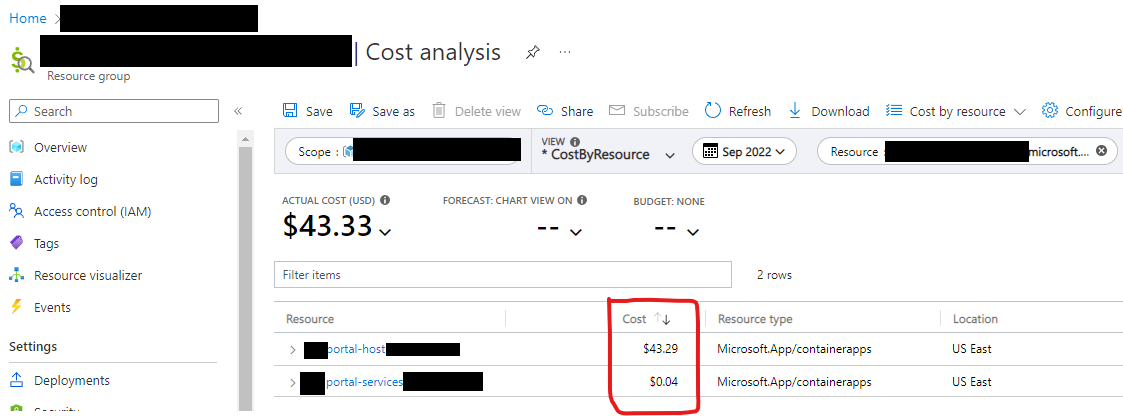1123x416 pixels.
Task: Expand the portal-services resource row
Action: 292,382
